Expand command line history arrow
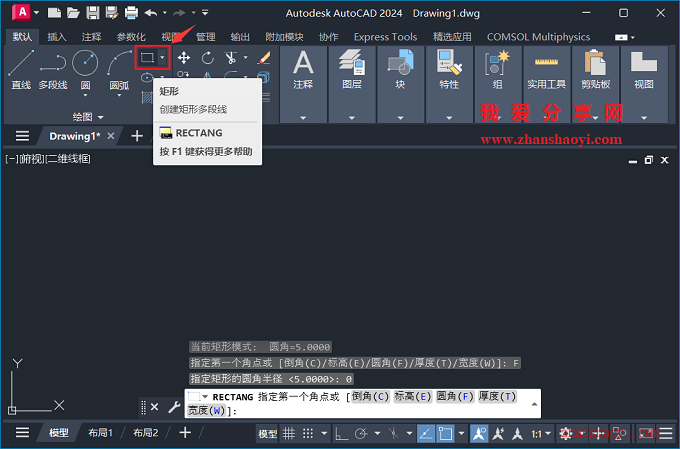The image size is (680, 449). (x=534, y=404)
